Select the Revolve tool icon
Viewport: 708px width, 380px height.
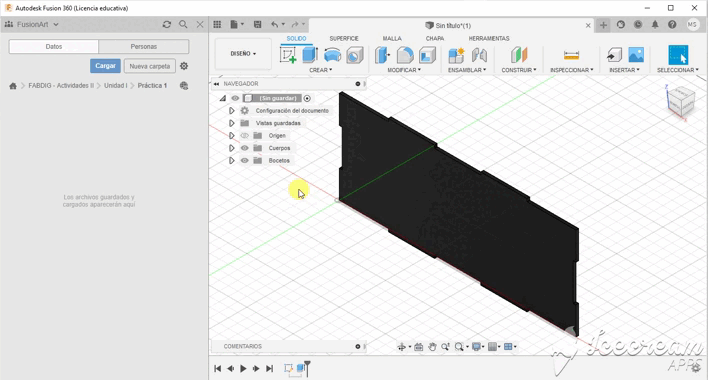click(x=332, y=55)
